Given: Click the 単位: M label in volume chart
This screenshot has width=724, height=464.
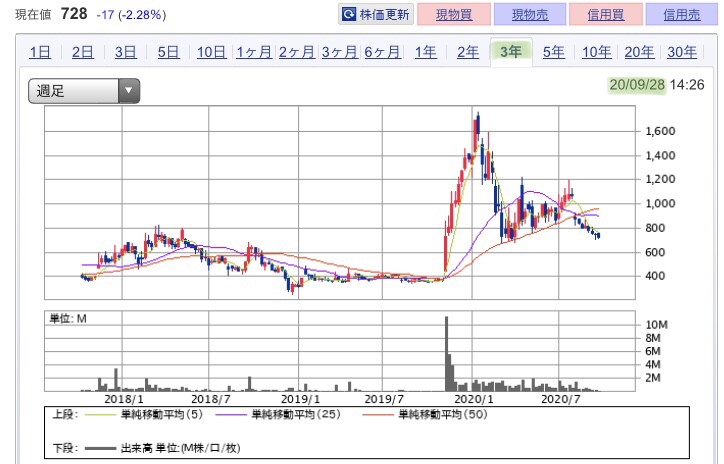Looking at the screenshot, I should click(68, 319).
